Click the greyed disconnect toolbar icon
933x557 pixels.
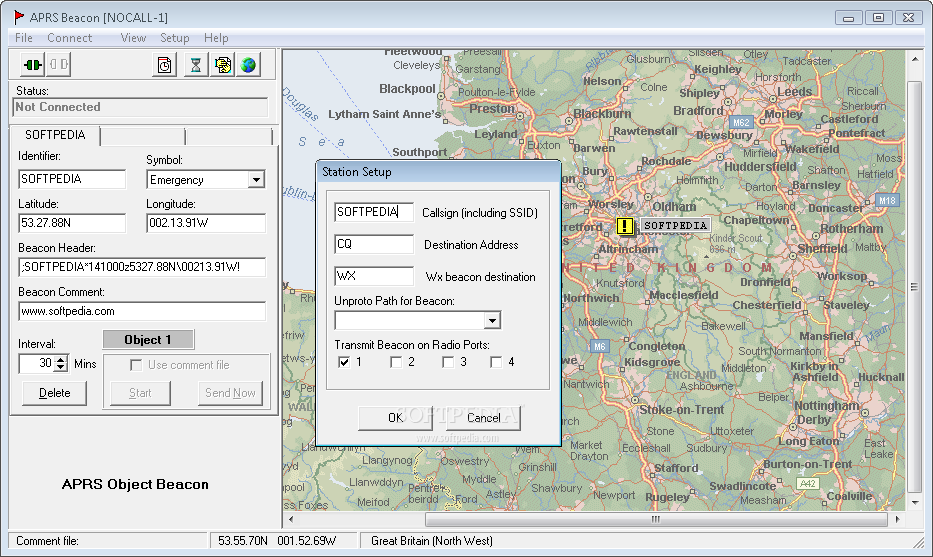58,64
